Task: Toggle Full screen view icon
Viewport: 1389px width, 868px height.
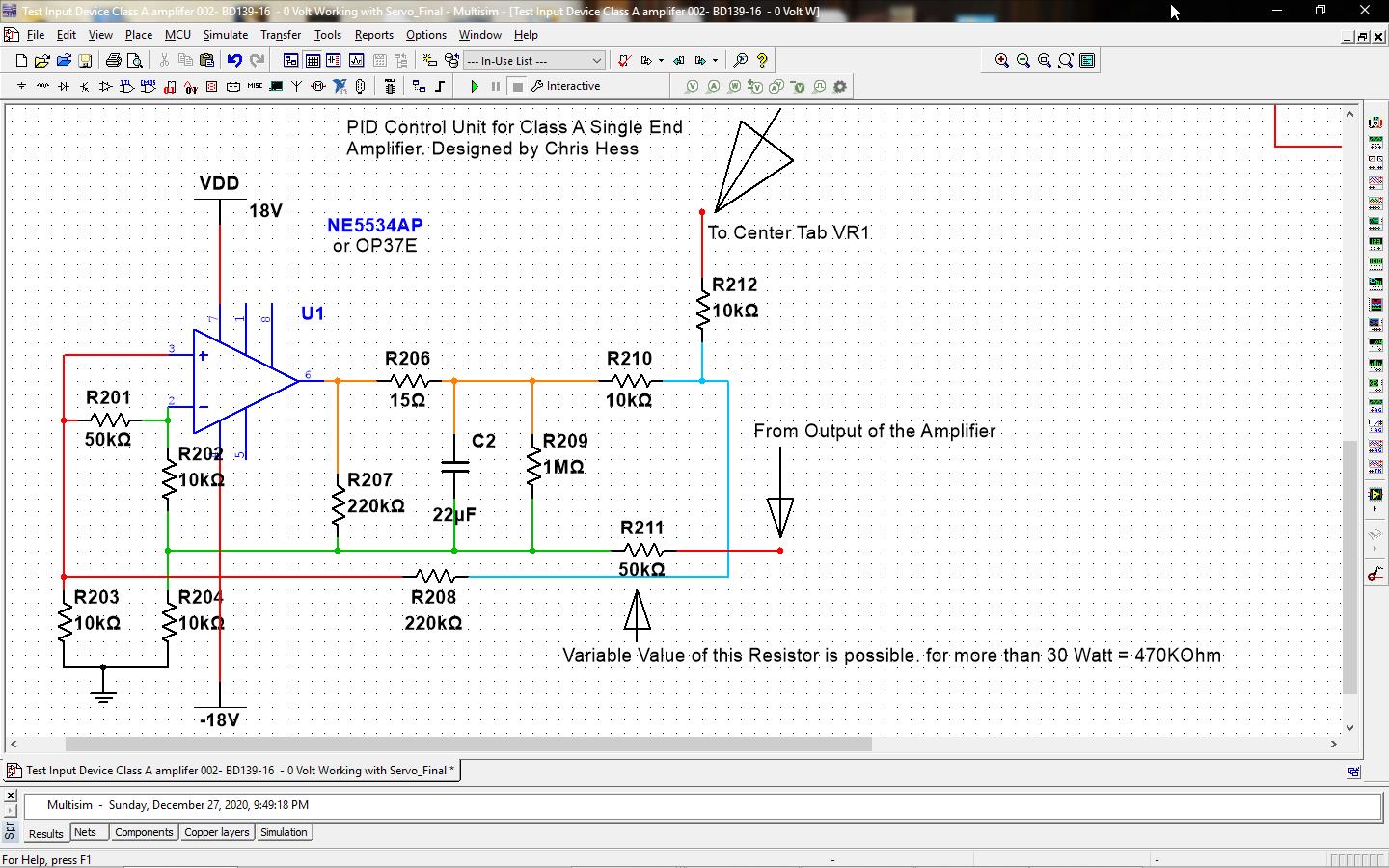Action: coord(1087,60)
